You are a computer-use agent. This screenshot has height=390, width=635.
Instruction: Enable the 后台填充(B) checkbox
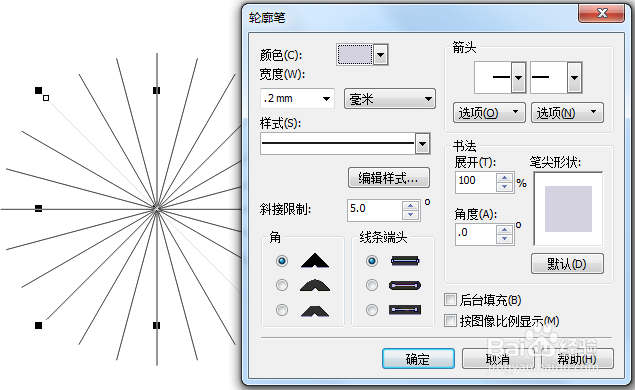(450, 300)
